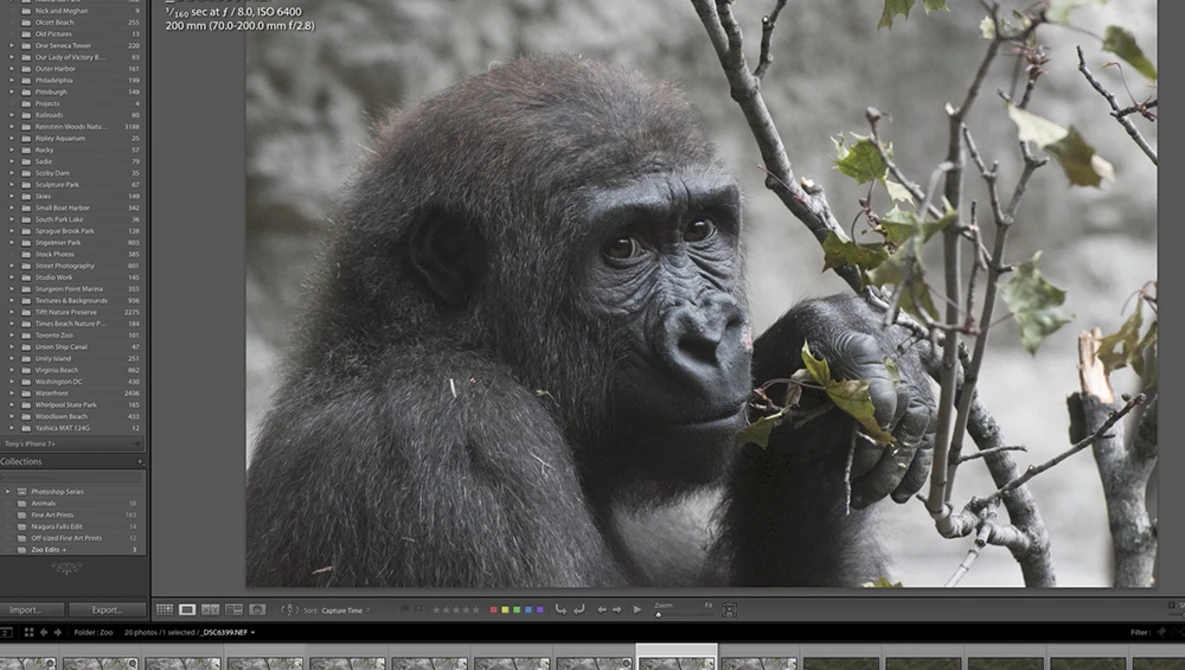
Task: Click the 'Folder : Zoo' source text
Action: (94, 632)
